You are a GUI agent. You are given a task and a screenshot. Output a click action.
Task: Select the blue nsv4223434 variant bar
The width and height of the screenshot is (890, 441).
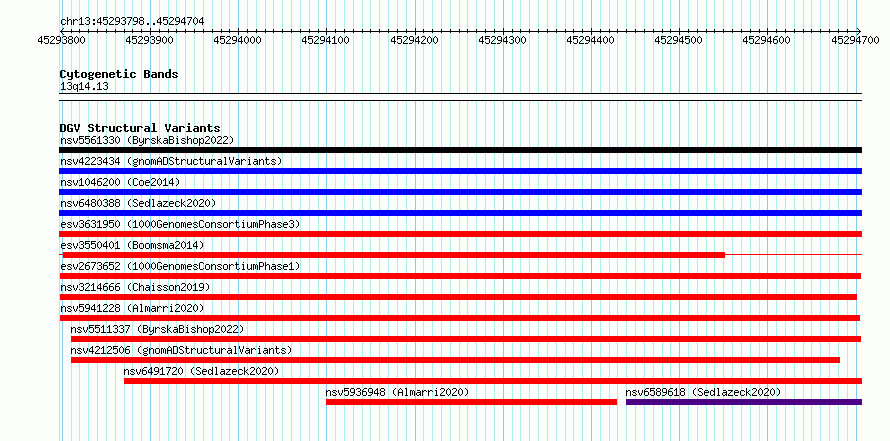pyautogui.click(x=460, y=171)
